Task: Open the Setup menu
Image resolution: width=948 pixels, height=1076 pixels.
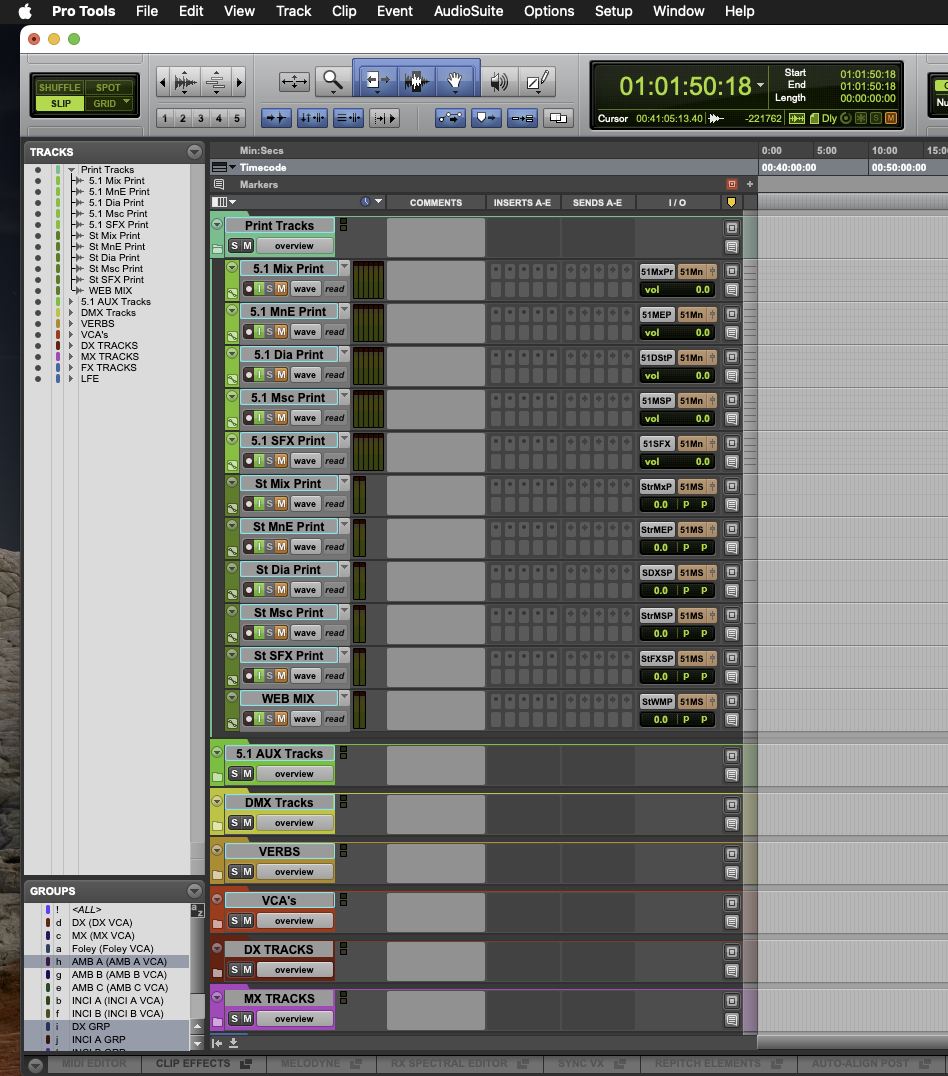Action: tap(613, 11)
